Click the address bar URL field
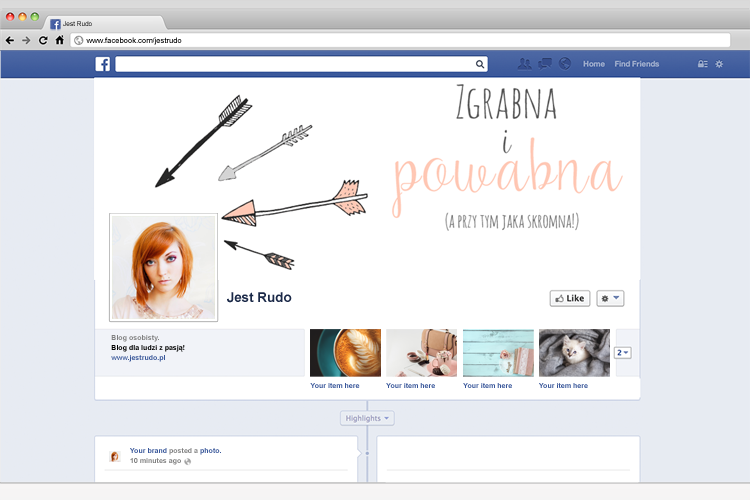Image resolution: width=750 pixels, height=500 pixels. [400, 41]
